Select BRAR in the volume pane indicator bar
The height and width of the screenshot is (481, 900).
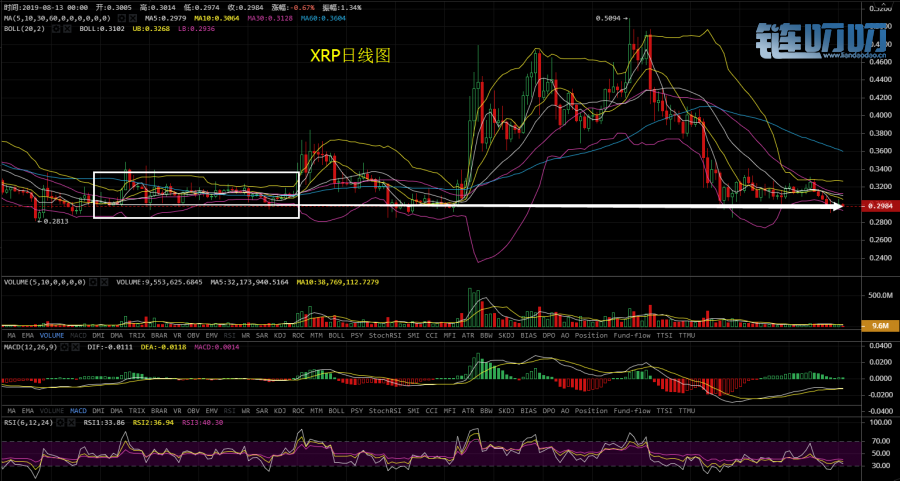click(159, 335)
